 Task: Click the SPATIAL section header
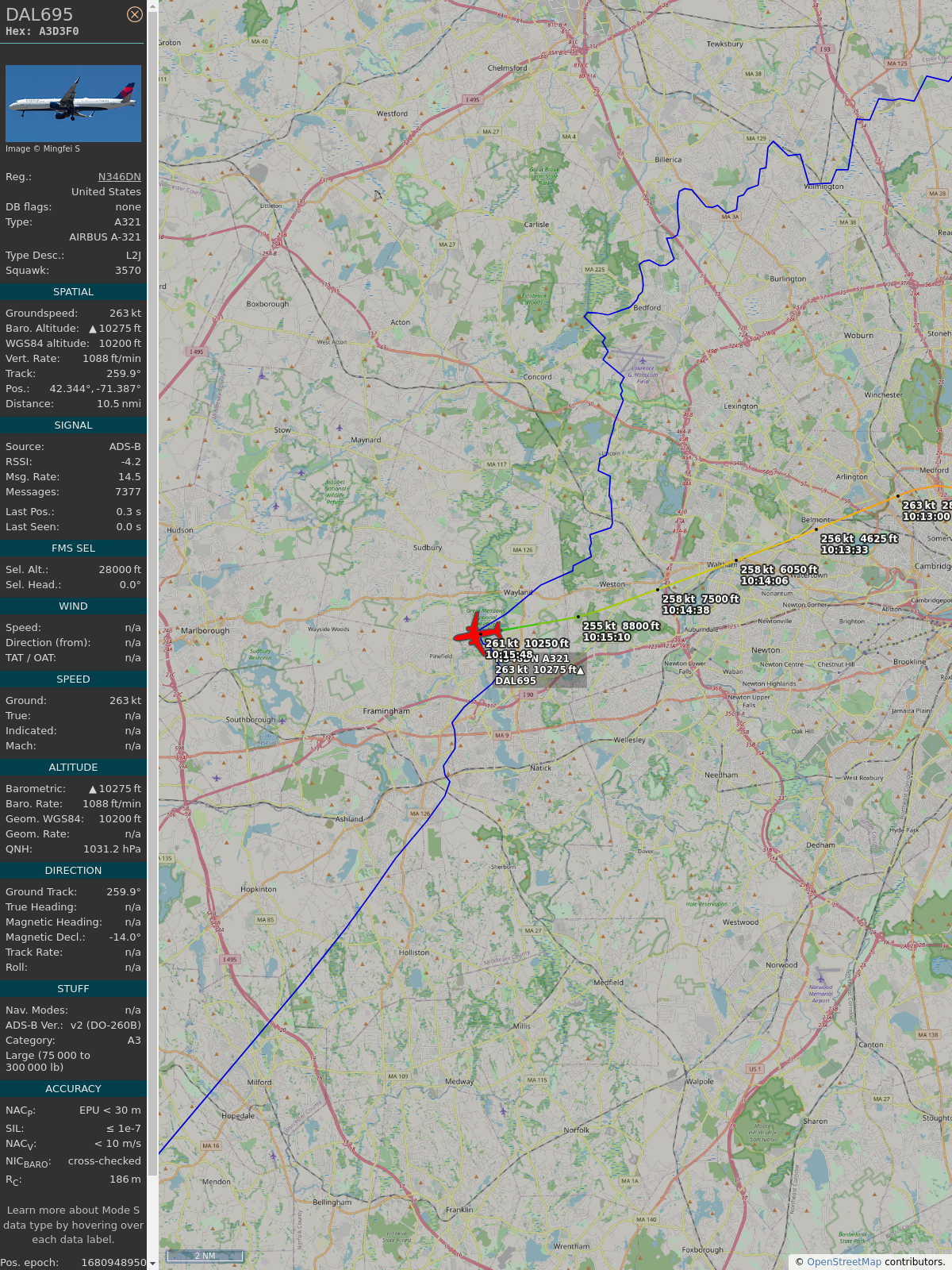tap(73, 292)
